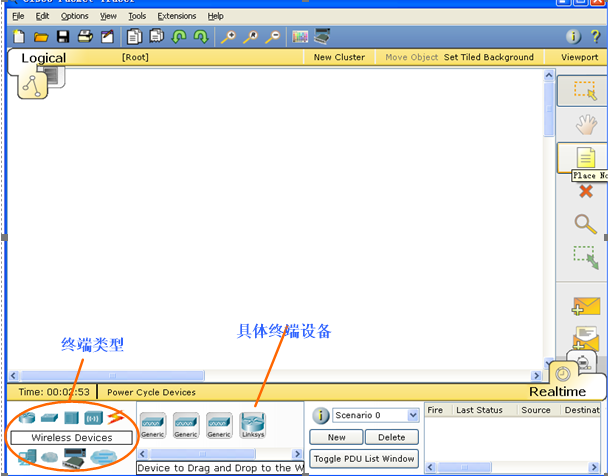
Task: Click Power Cycle Devices
Action: [x=151, y=392]
